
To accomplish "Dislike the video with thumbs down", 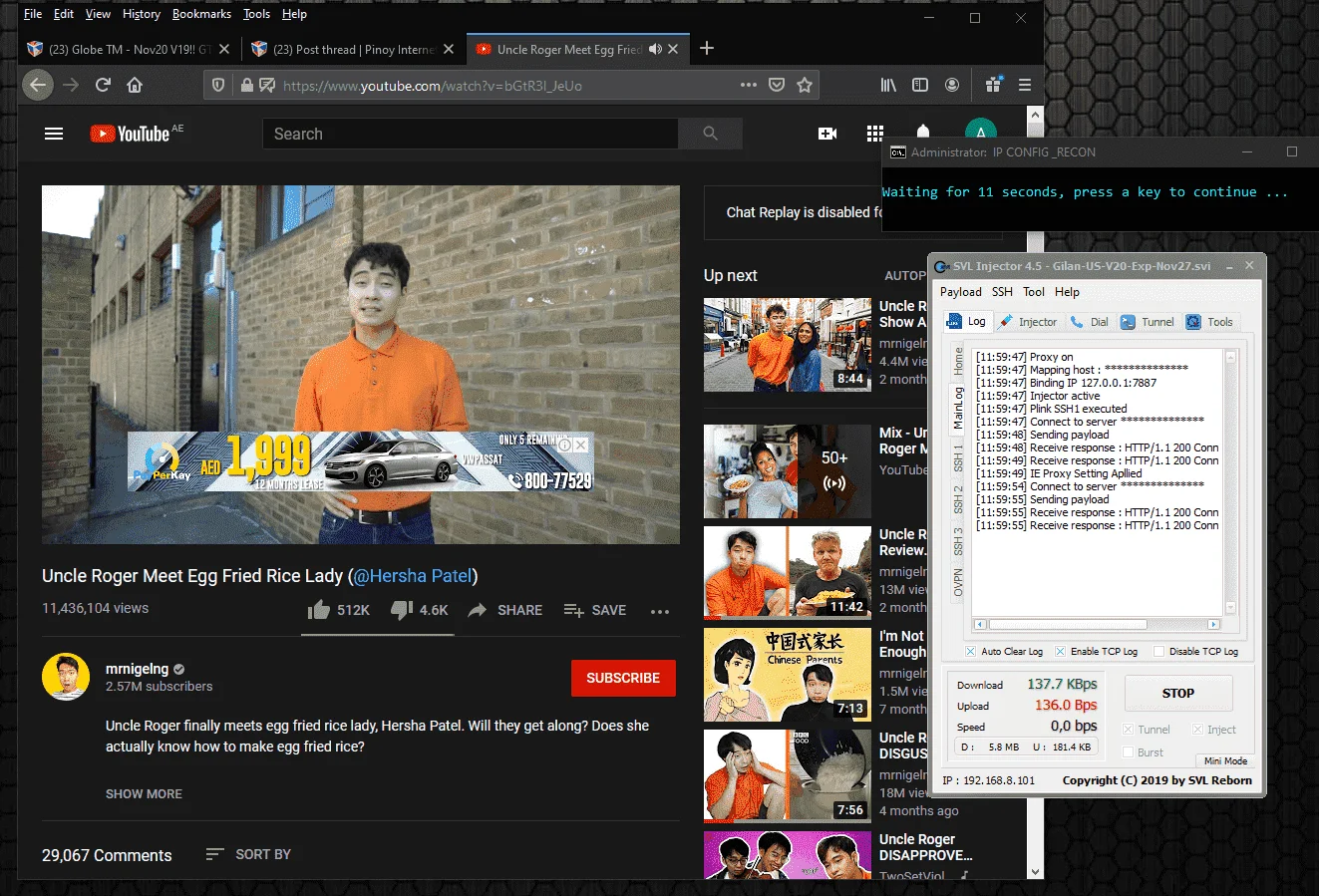I will [402, 610].
